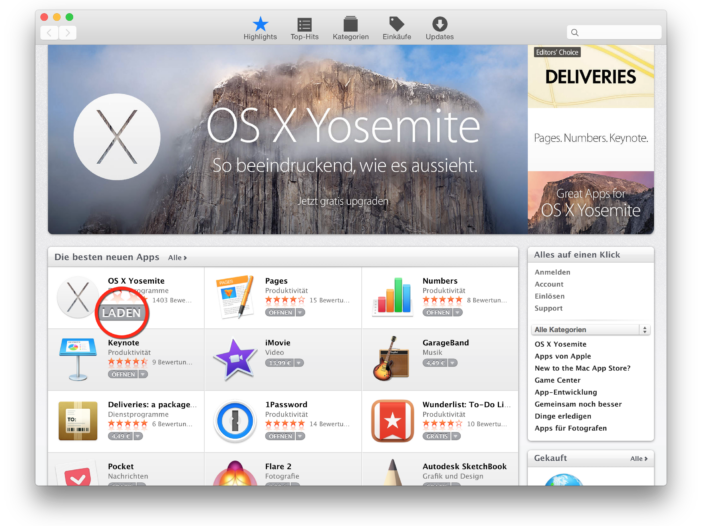Viewport: 702px width, 526px height.
Task: Open App-Entwicklung sidebar link
Action: point(565,393)
